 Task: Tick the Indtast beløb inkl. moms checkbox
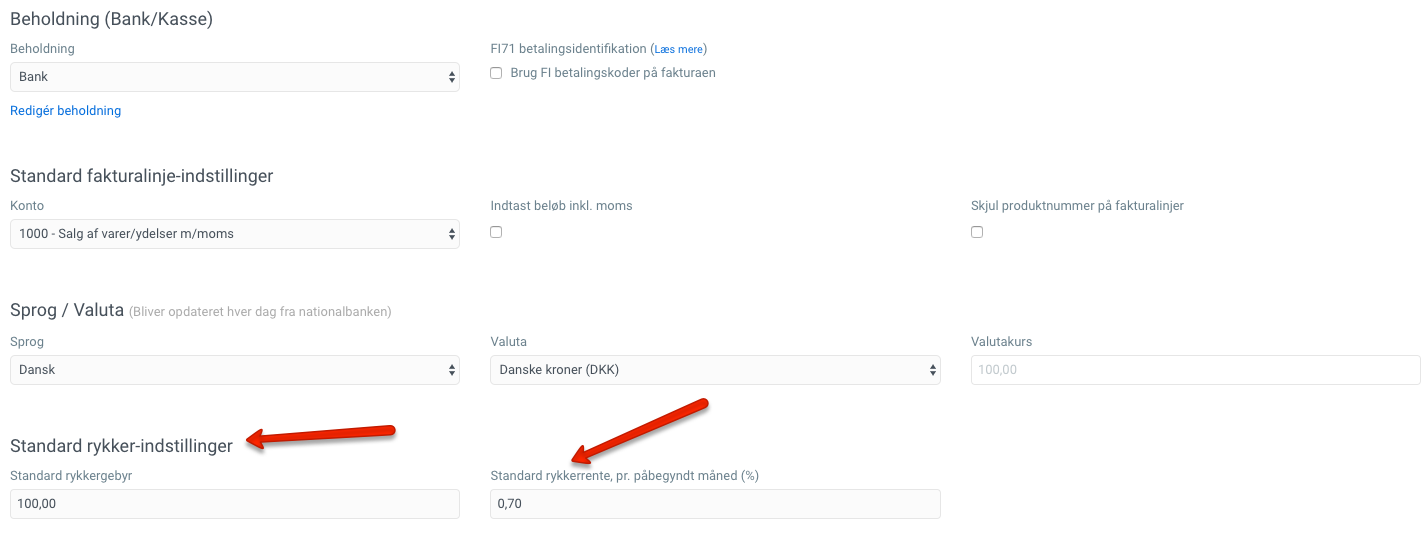point(496,232)
